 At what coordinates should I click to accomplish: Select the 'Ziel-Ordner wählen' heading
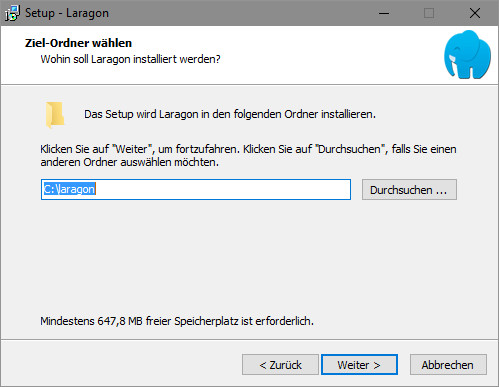78,43
